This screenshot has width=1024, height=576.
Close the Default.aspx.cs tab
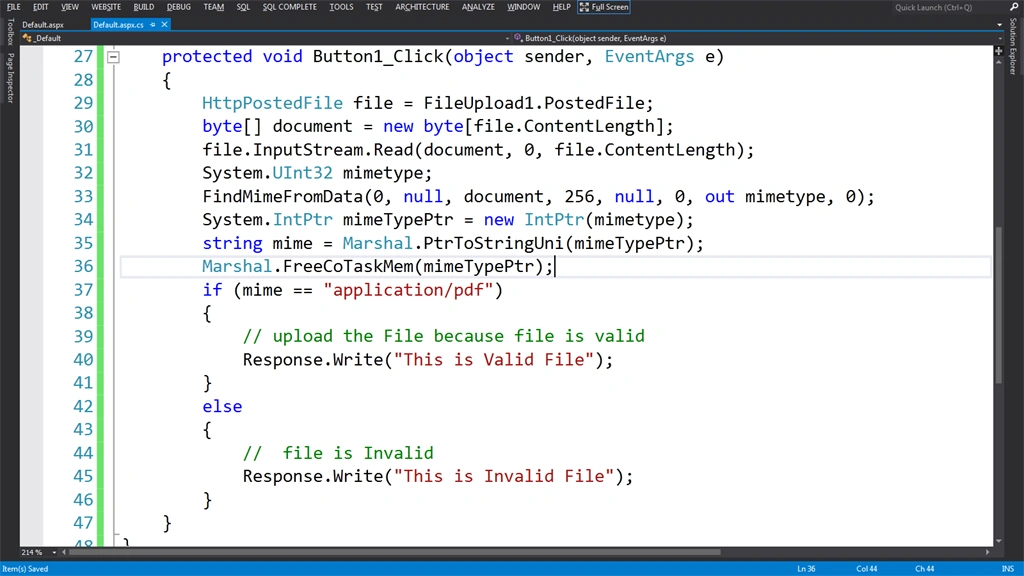[165, 25]
